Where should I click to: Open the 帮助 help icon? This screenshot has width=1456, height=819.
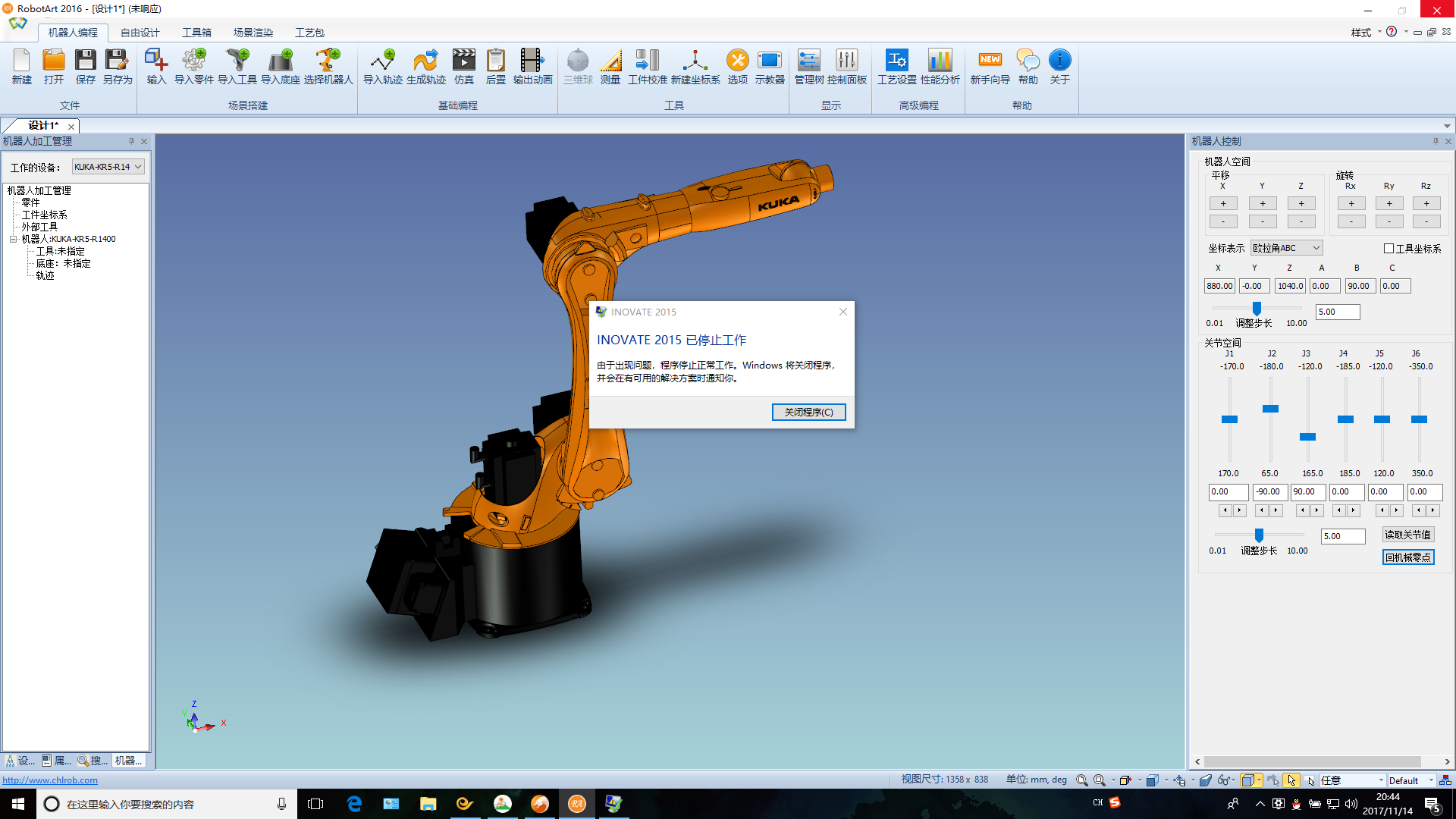pos(1028,67)
